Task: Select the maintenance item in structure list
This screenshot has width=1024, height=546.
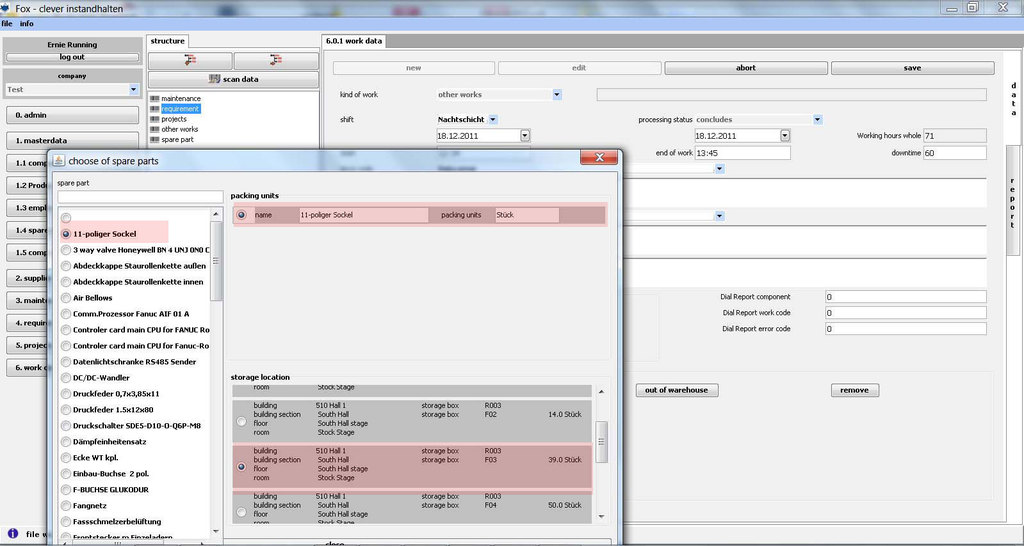Action: click(x=180, y=99)
